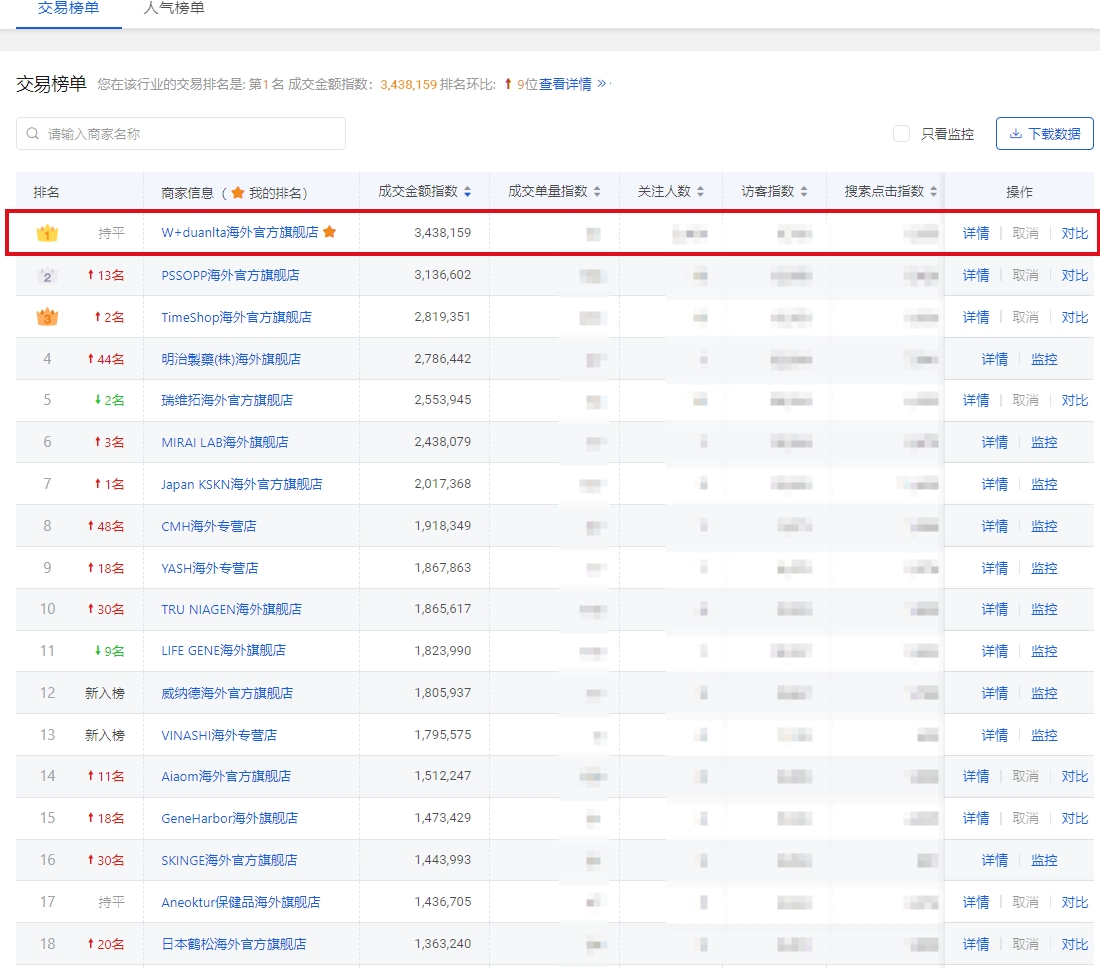The width and height of the screenshot is (1100, 968).
Task: Open 威纳德海外官方旗舰店 store link
Action: tap(227, 693)
